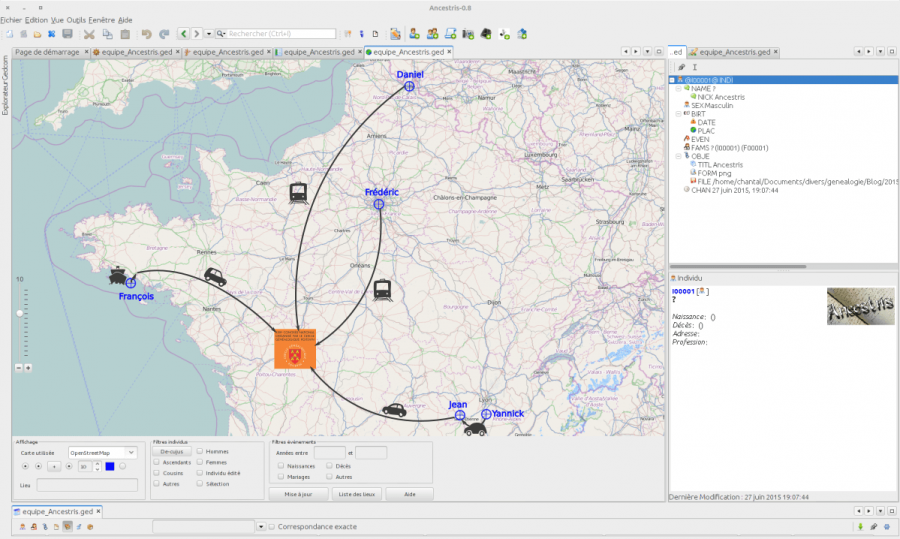Screen dimensions: 900x539
Task: Toggle Correspondance exacte checkbox
Action: pos(272,526)
